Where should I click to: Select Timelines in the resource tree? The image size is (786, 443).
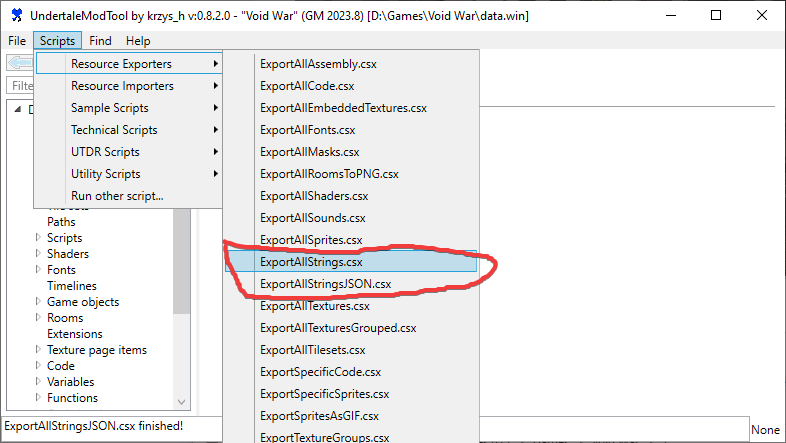72,286
